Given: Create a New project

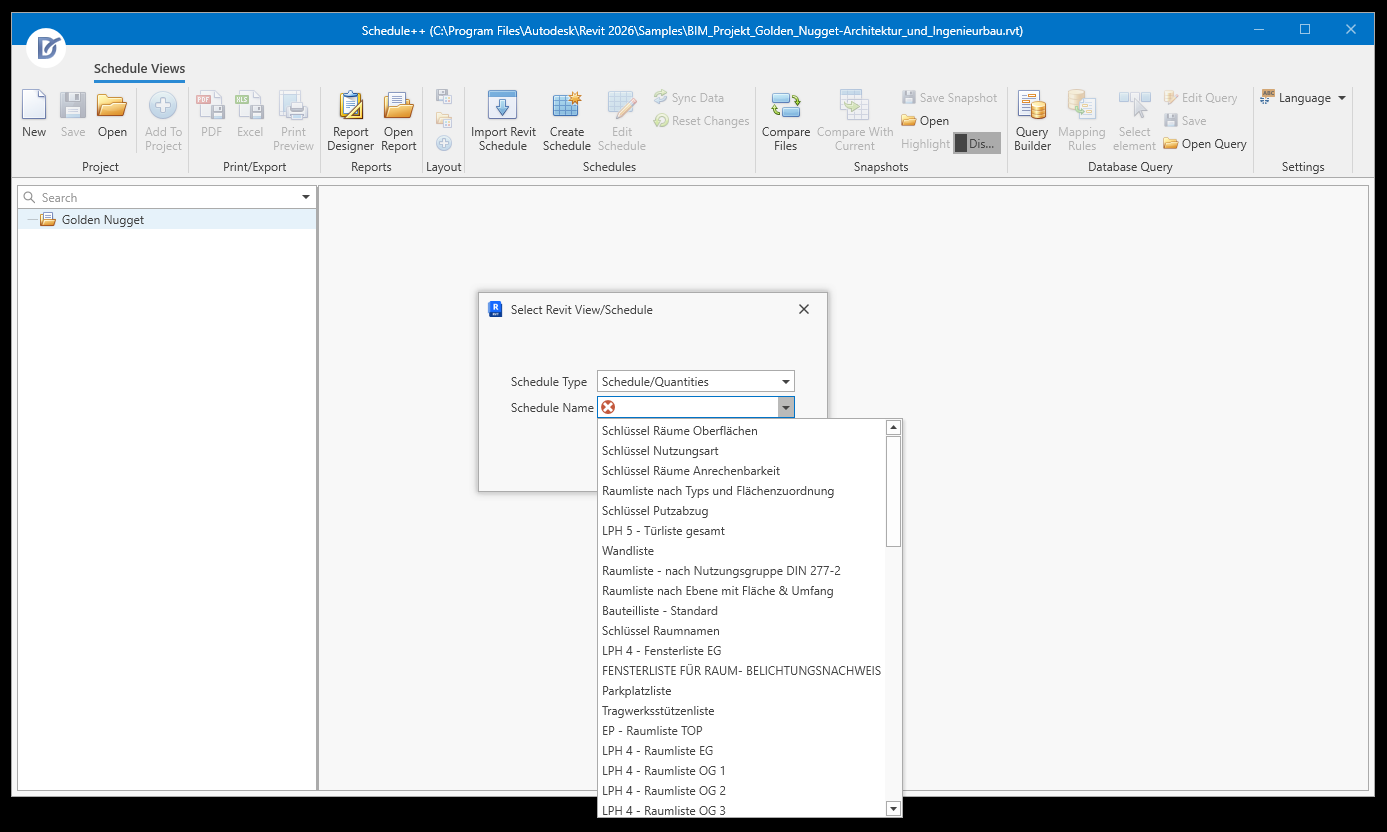Looking at the screenshot, I should tap(34, 115).
